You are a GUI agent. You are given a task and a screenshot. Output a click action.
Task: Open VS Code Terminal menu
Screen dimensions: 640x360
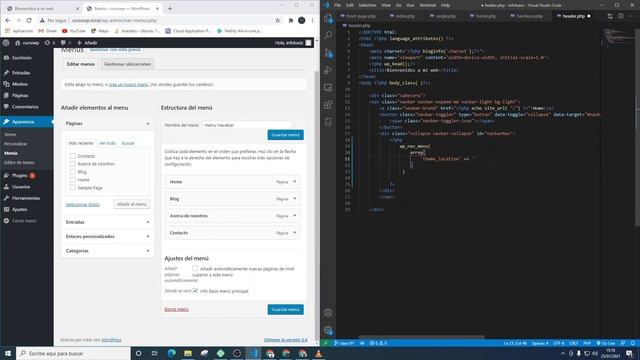(x=428, y=5)
